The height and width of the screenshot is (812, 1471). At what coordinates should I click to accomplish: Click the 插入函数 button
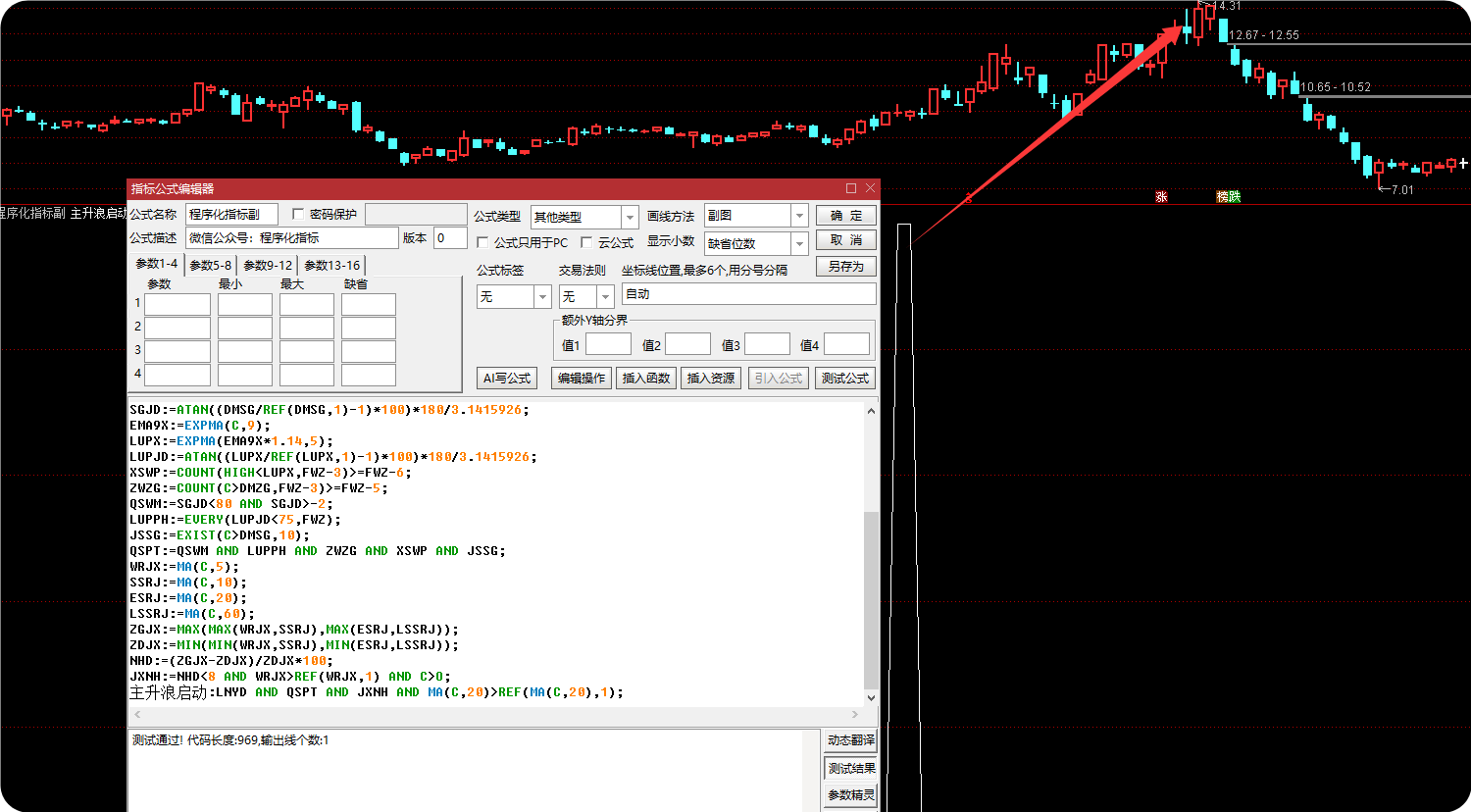[646, 379]
